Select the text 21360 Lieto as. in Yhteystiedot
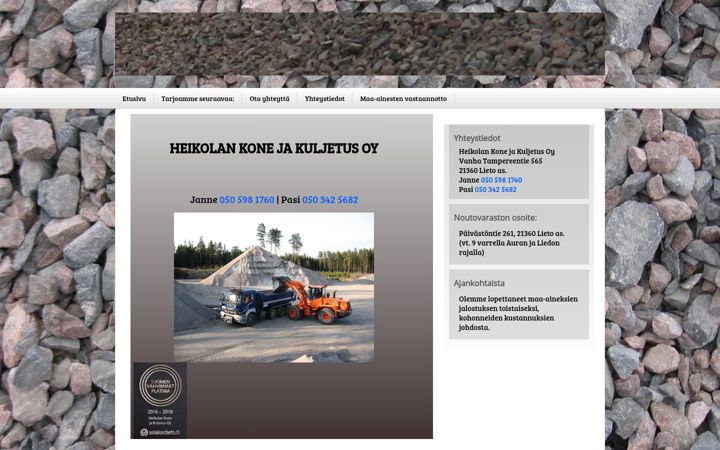Image resolution: width=720 pixels, height=450 pixels. [483, 170]
